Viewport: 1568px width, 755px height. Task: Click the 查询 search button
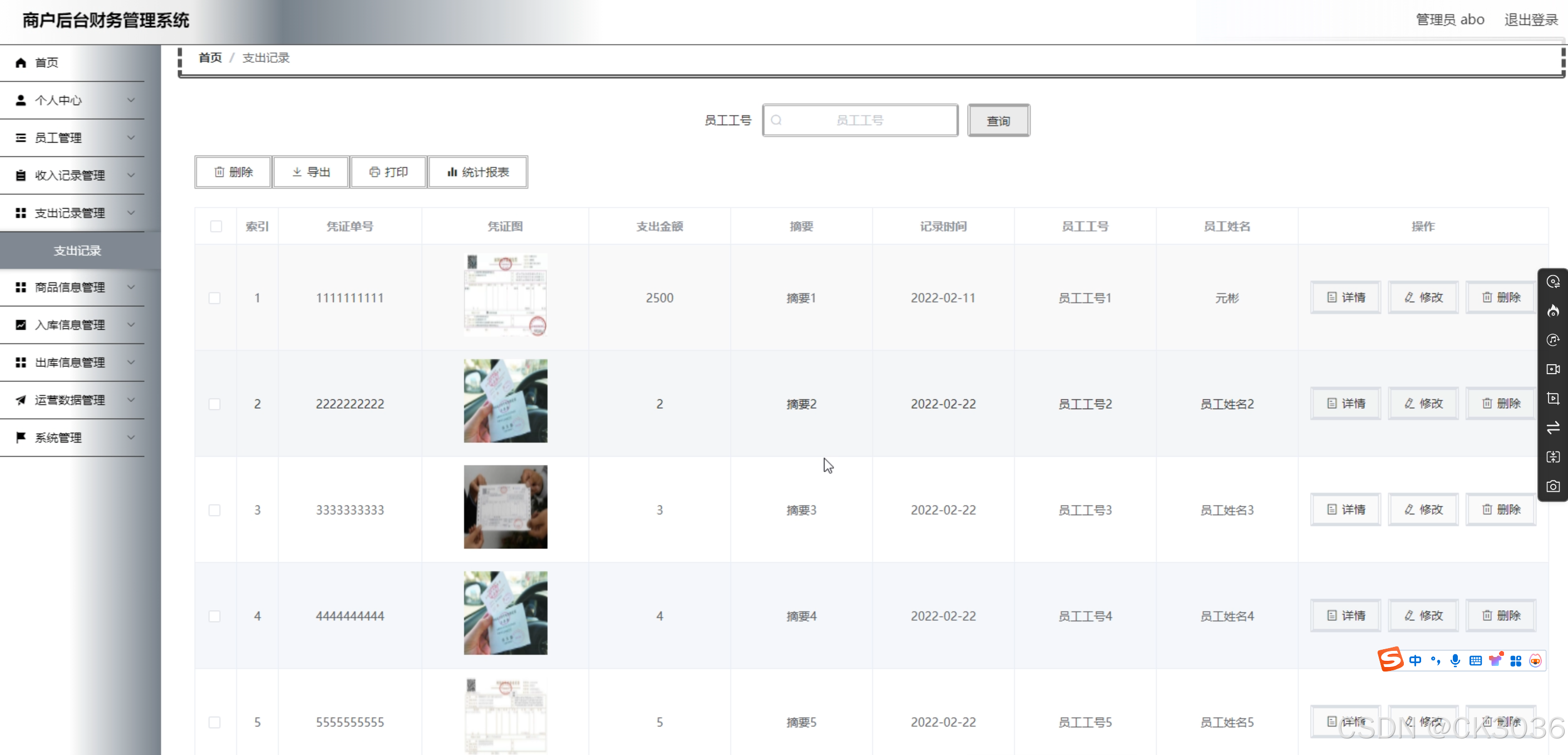[x=998, y=121]
